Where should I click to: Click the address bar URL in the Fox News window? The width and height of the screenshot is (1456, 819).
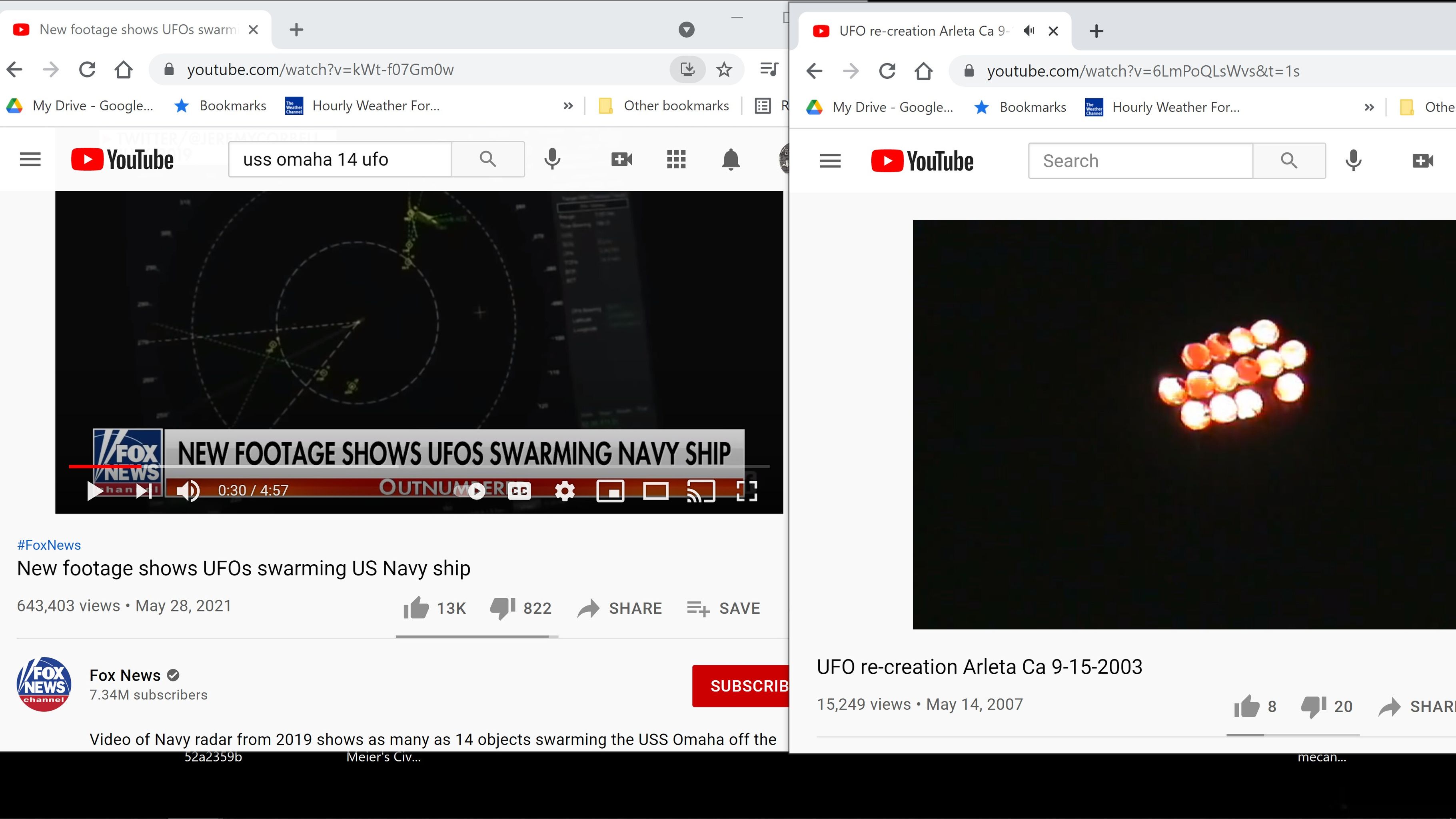320,70
